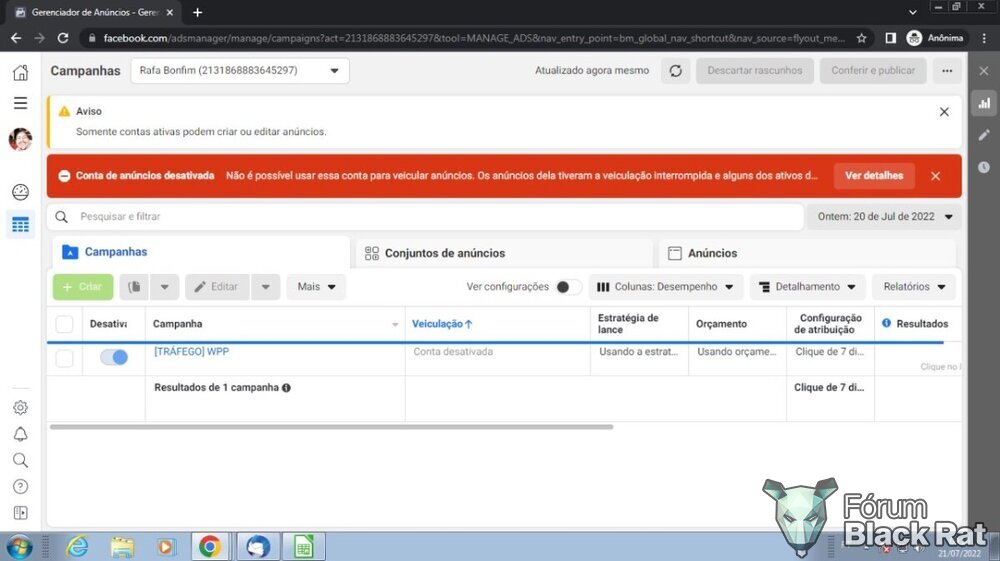Switch to the Campanhas tab
The width and height of the screenshot is (1000, 561).
(x=201, y=252)
